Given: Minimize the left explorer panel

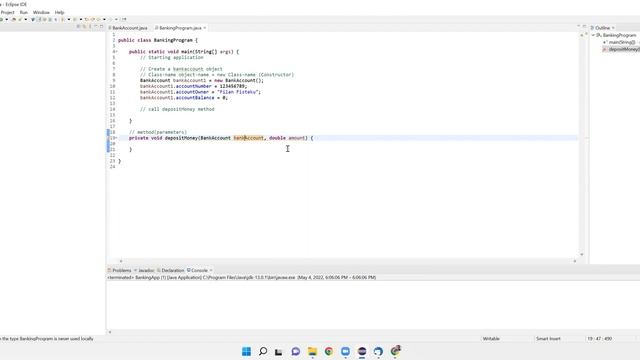Looking at the screenshot, I should coord(96,26).
